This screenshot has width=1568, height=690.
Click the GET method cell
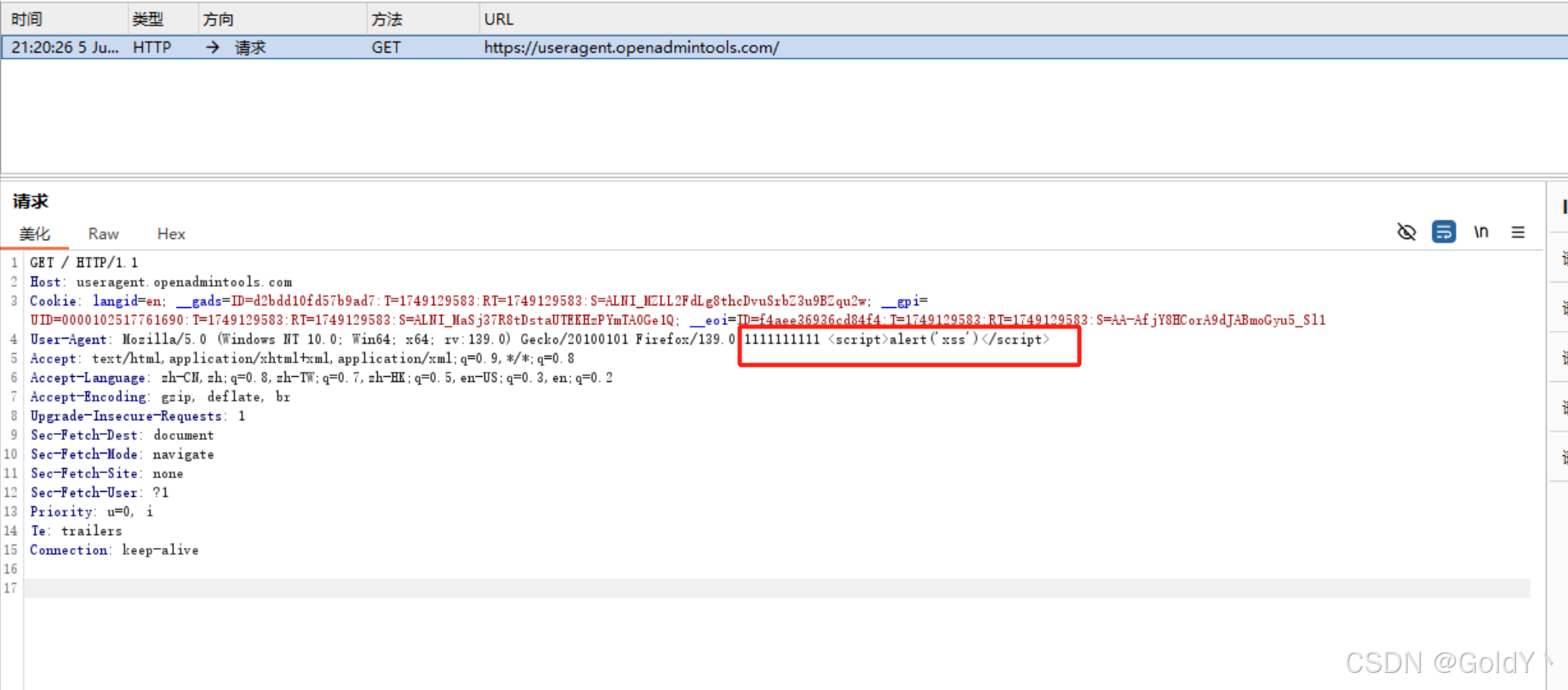pyautogui.click(x=386, y=48)
